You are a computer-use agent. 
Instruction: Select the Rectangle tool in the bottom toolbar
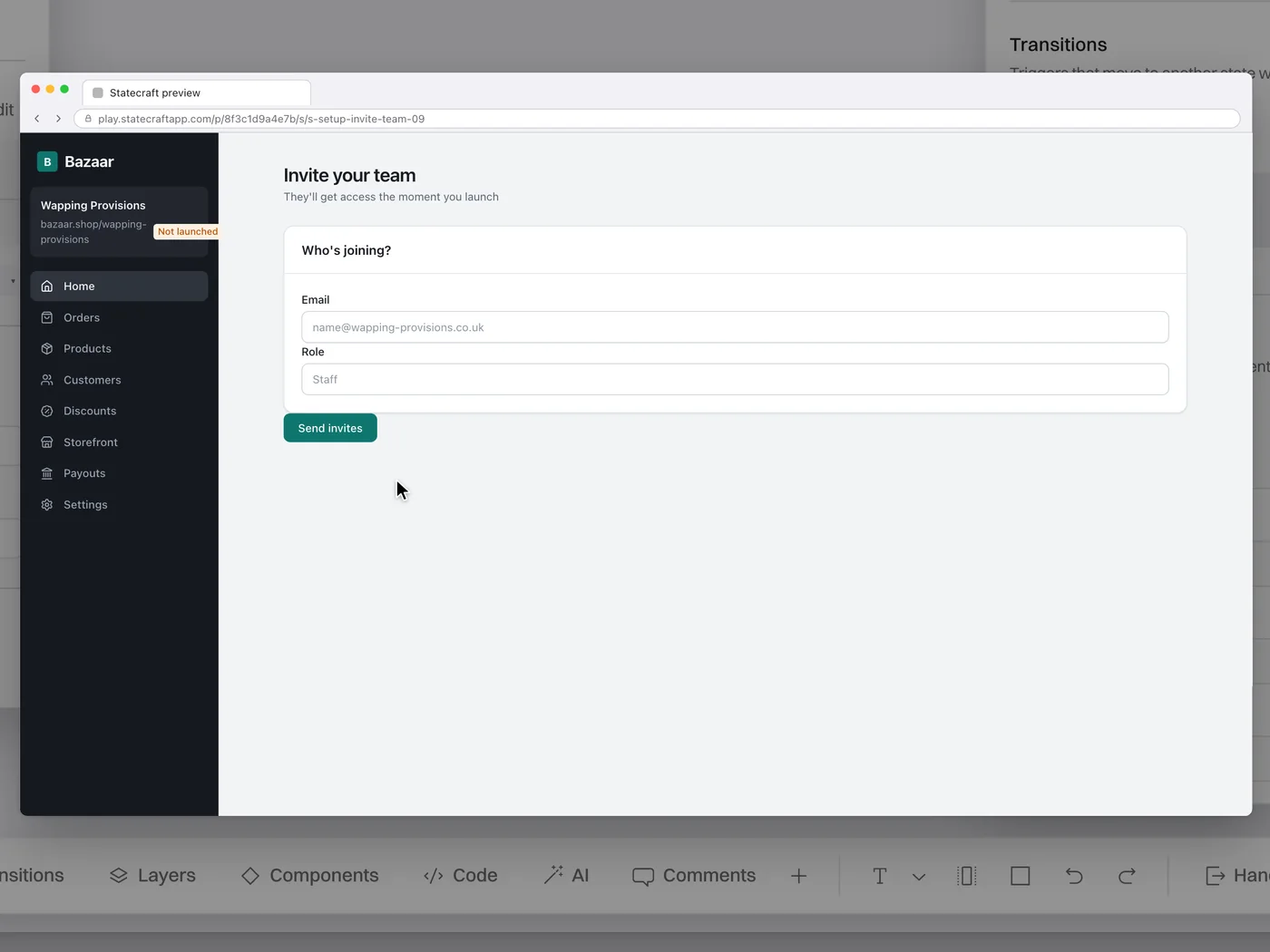pos(1021,876)
